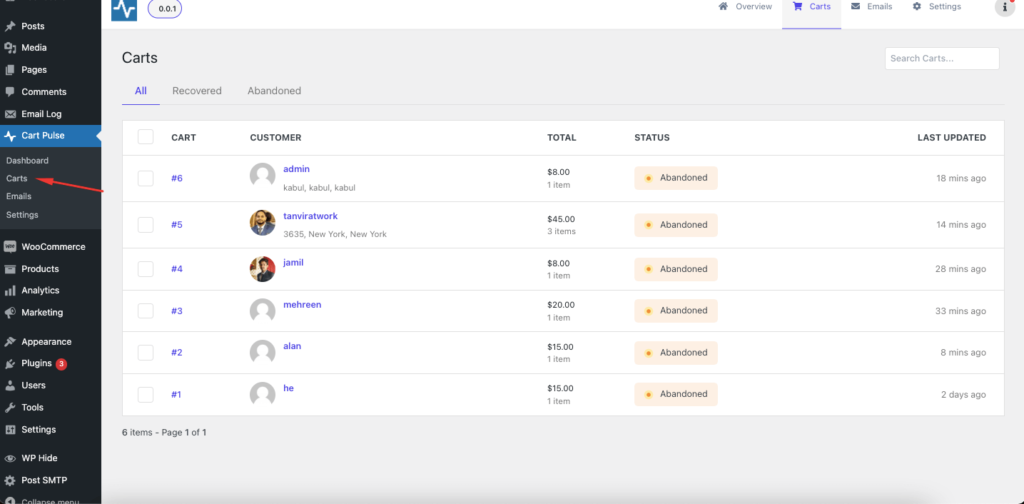The image size is (1024, 504).
Task: Go to Carts submenu under Cart Pulse
Action: point(17,178)
